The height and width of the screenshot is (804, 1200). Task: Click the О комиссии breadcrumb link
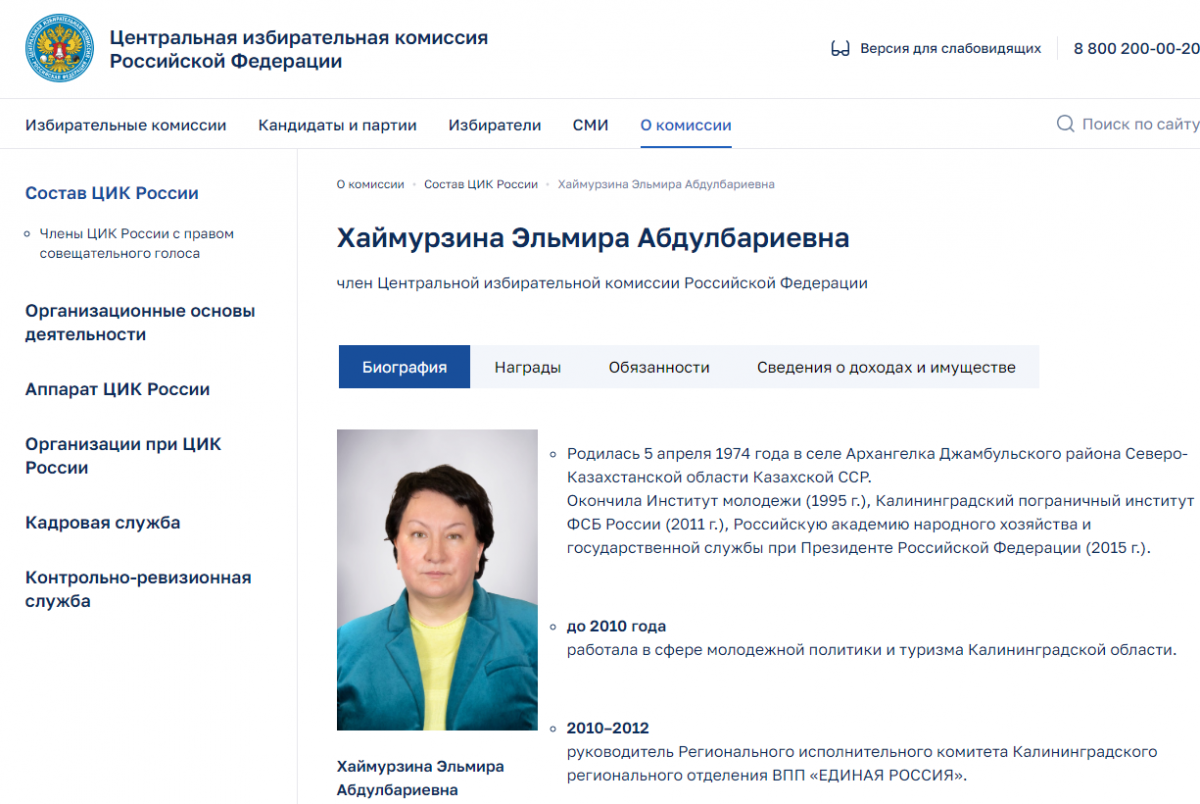tap(370, 184)
